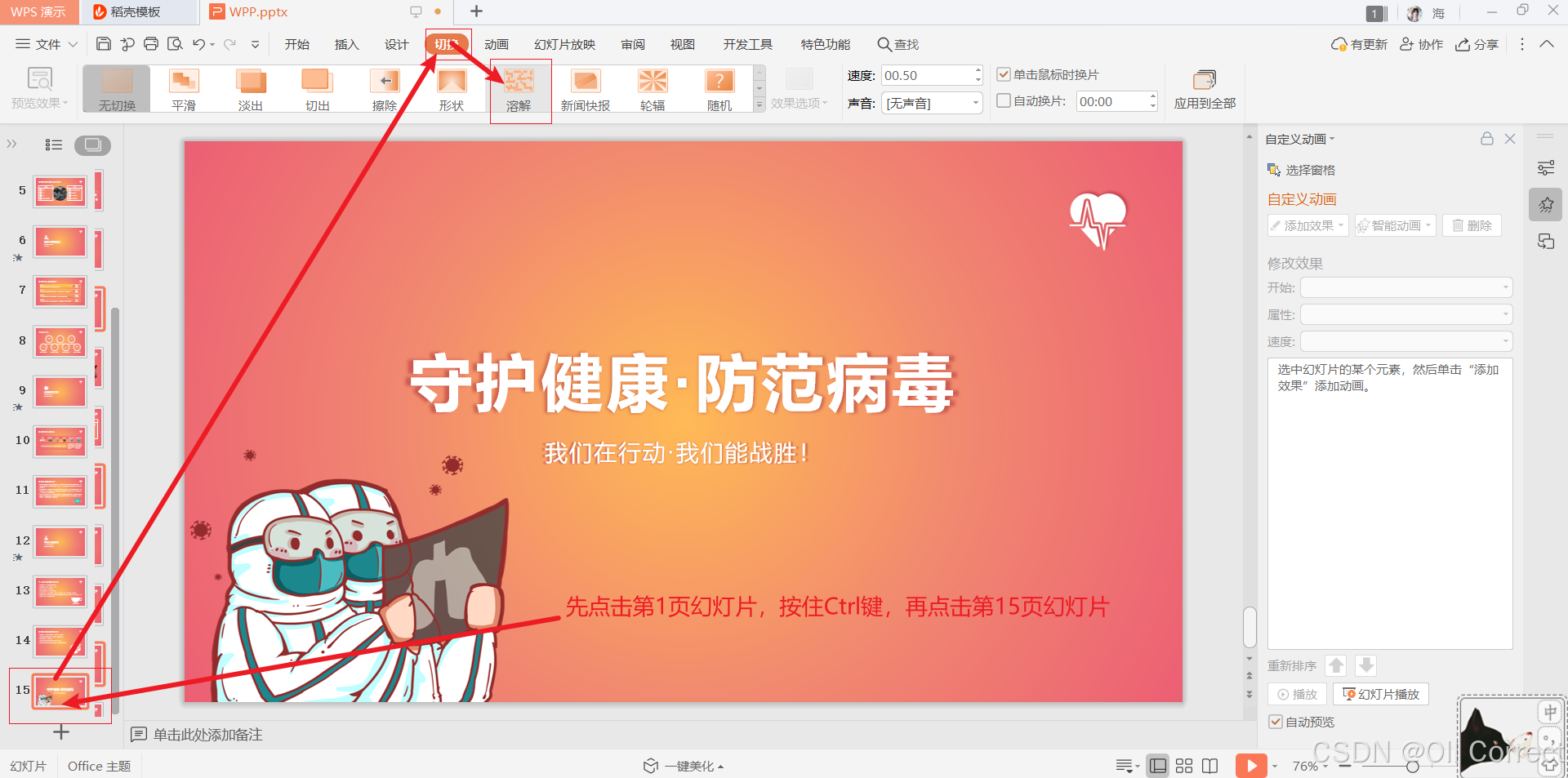Collapse the ribbon with the chevron
The image size is (1568, 778).
[1547, 44]
